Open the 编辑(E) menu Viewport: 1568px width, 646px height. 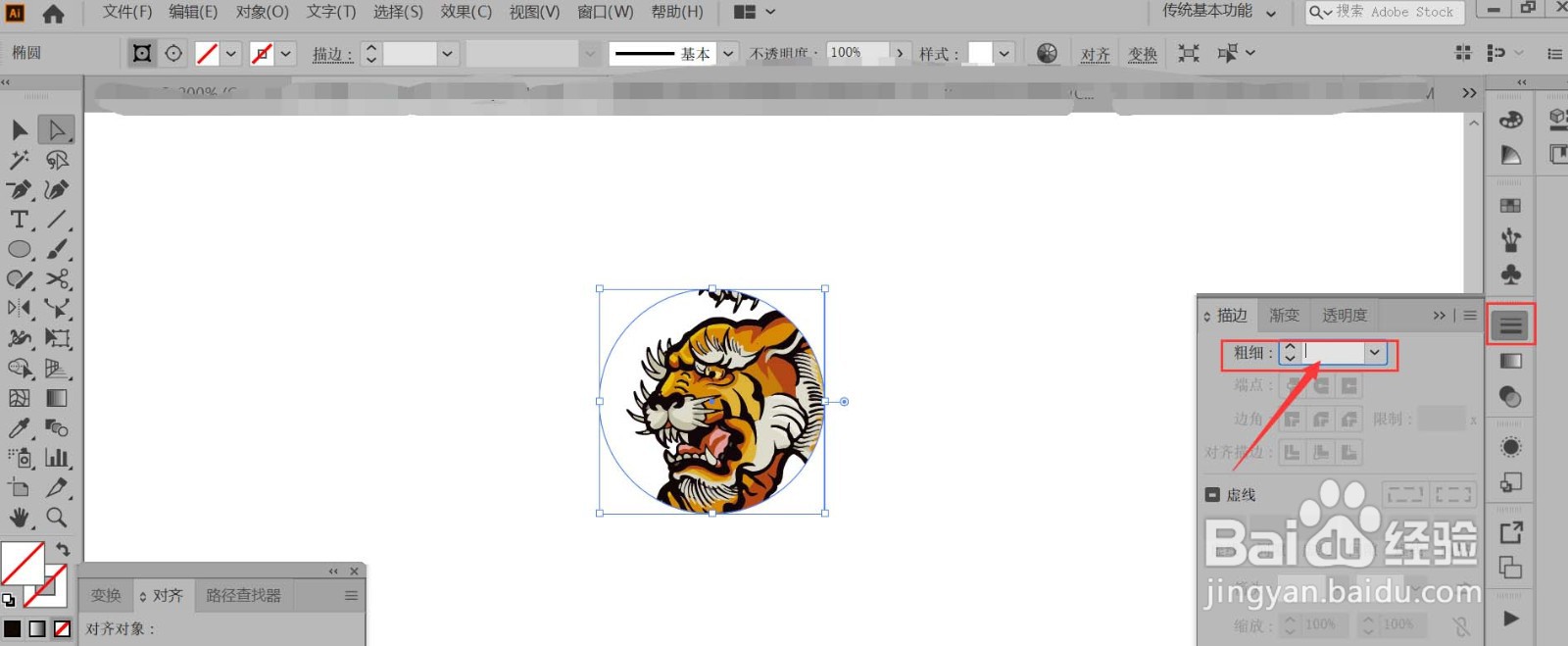193,12
